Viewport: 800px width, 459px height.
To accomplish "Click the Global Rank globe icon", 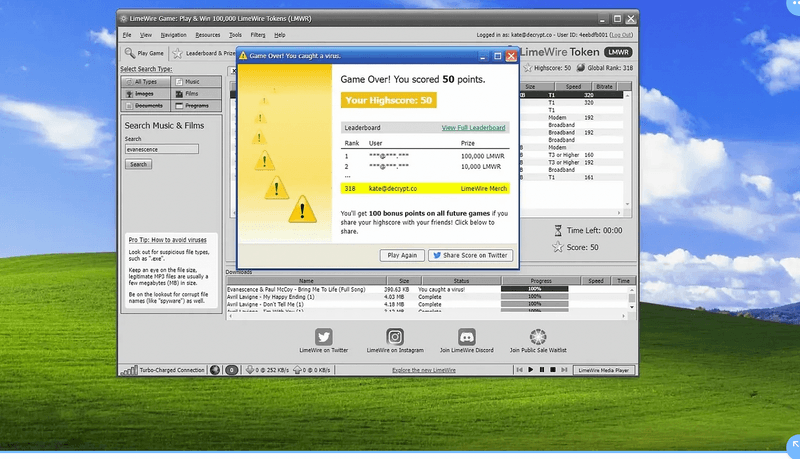I will click(x=581, y=68).
